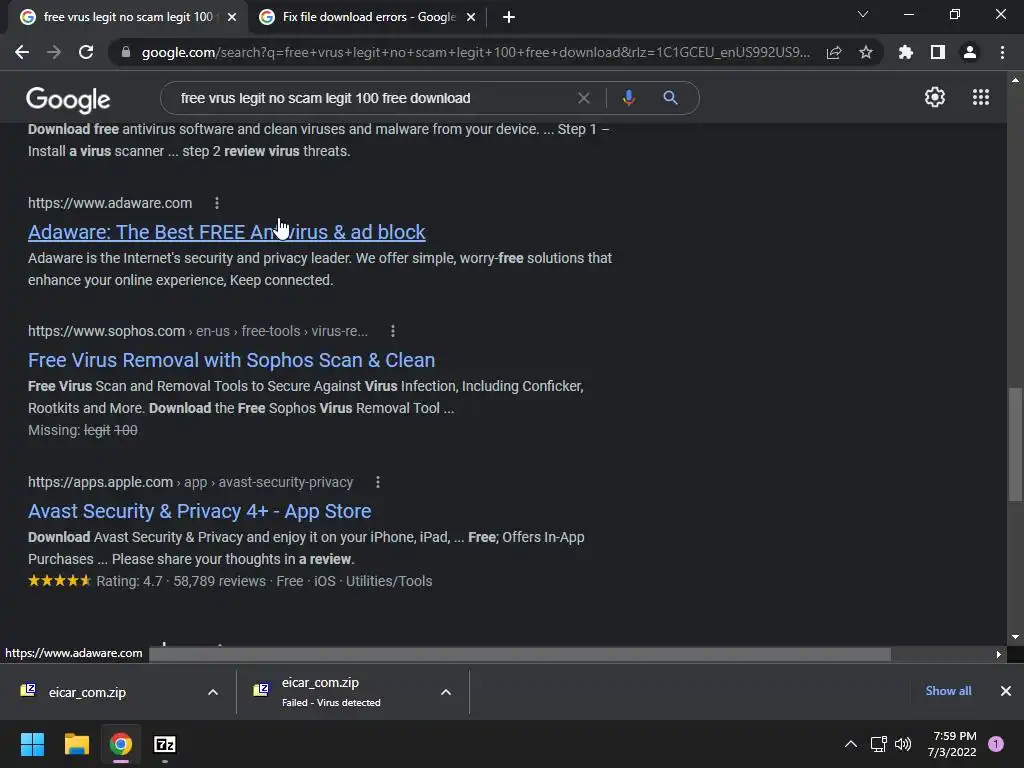Bookmark this page with the star
The height and width of the screenshot is (768, 1024).
tap(866, 52)
